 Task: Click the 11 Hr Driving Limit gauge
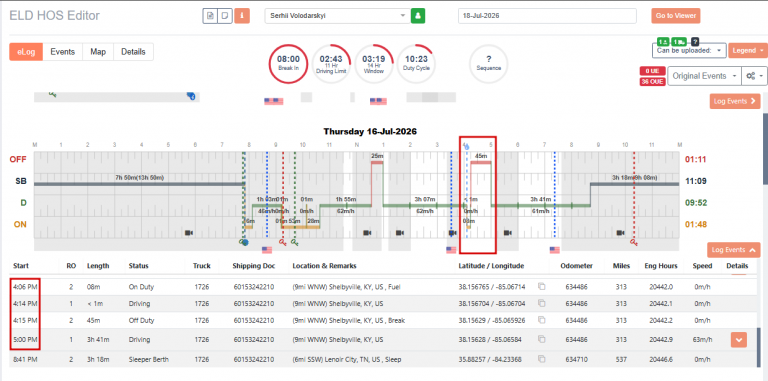tap(332, 64)
